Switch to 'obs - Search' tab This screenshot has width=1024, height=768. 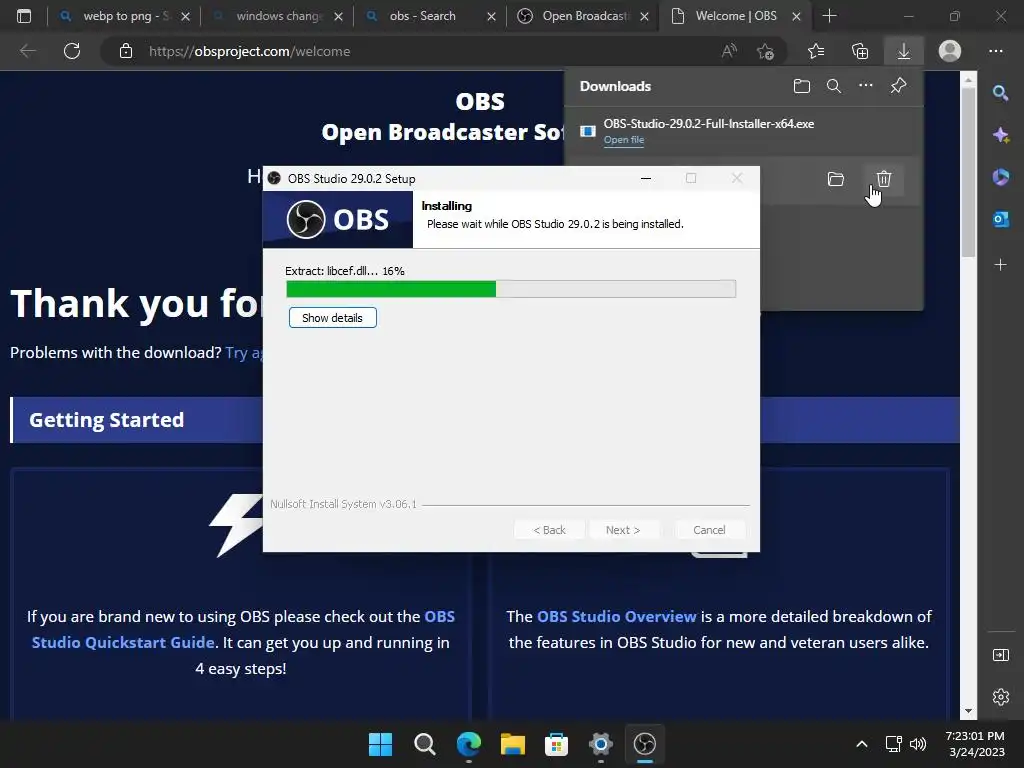423,16
